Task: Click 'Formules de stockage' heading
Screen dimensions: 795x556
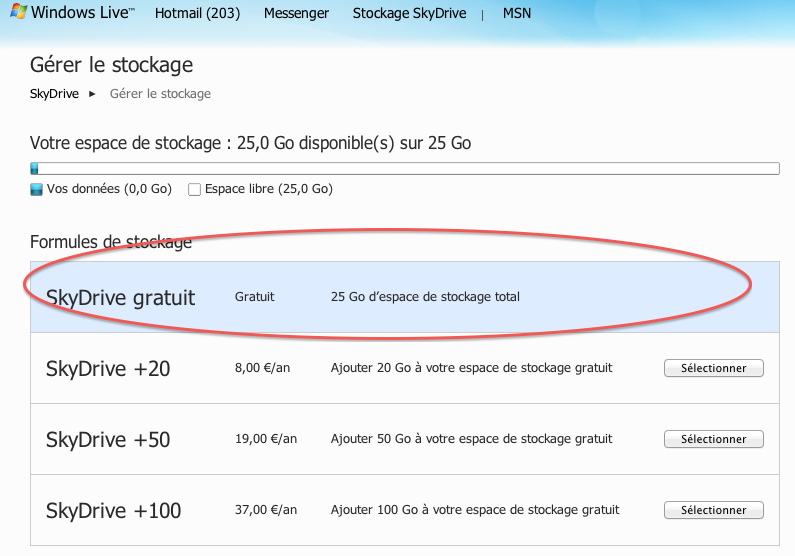Action: point(111,242)
